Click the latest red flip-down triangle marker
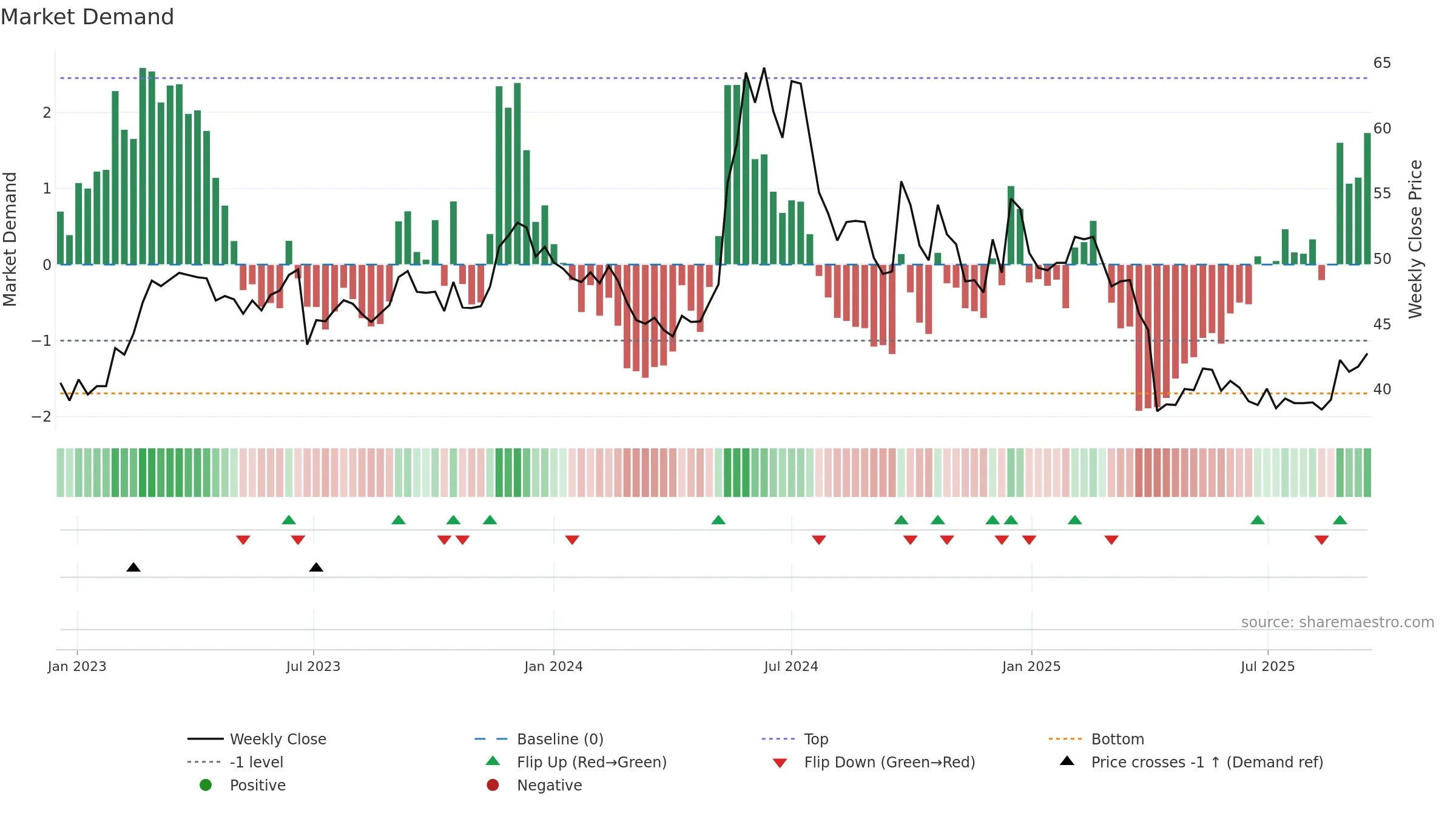 pos(1322,540)
